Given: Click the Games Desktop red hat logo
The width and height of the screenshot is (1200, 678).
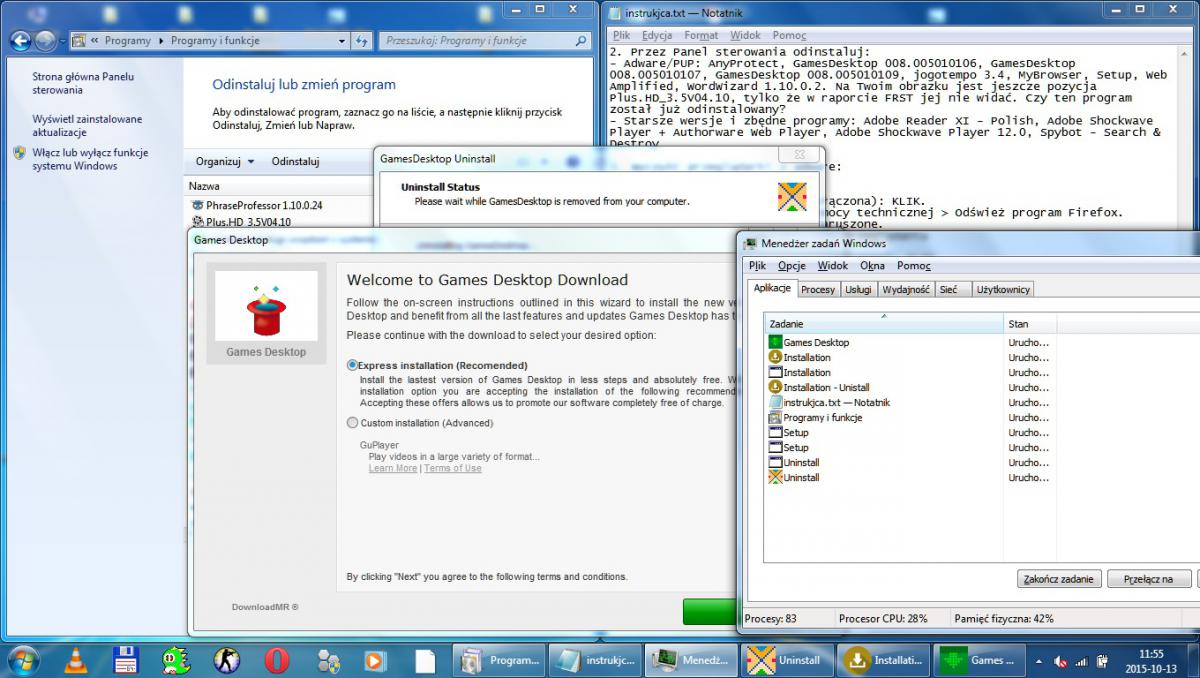Looking at the screenshot, I should coord(266,308).
